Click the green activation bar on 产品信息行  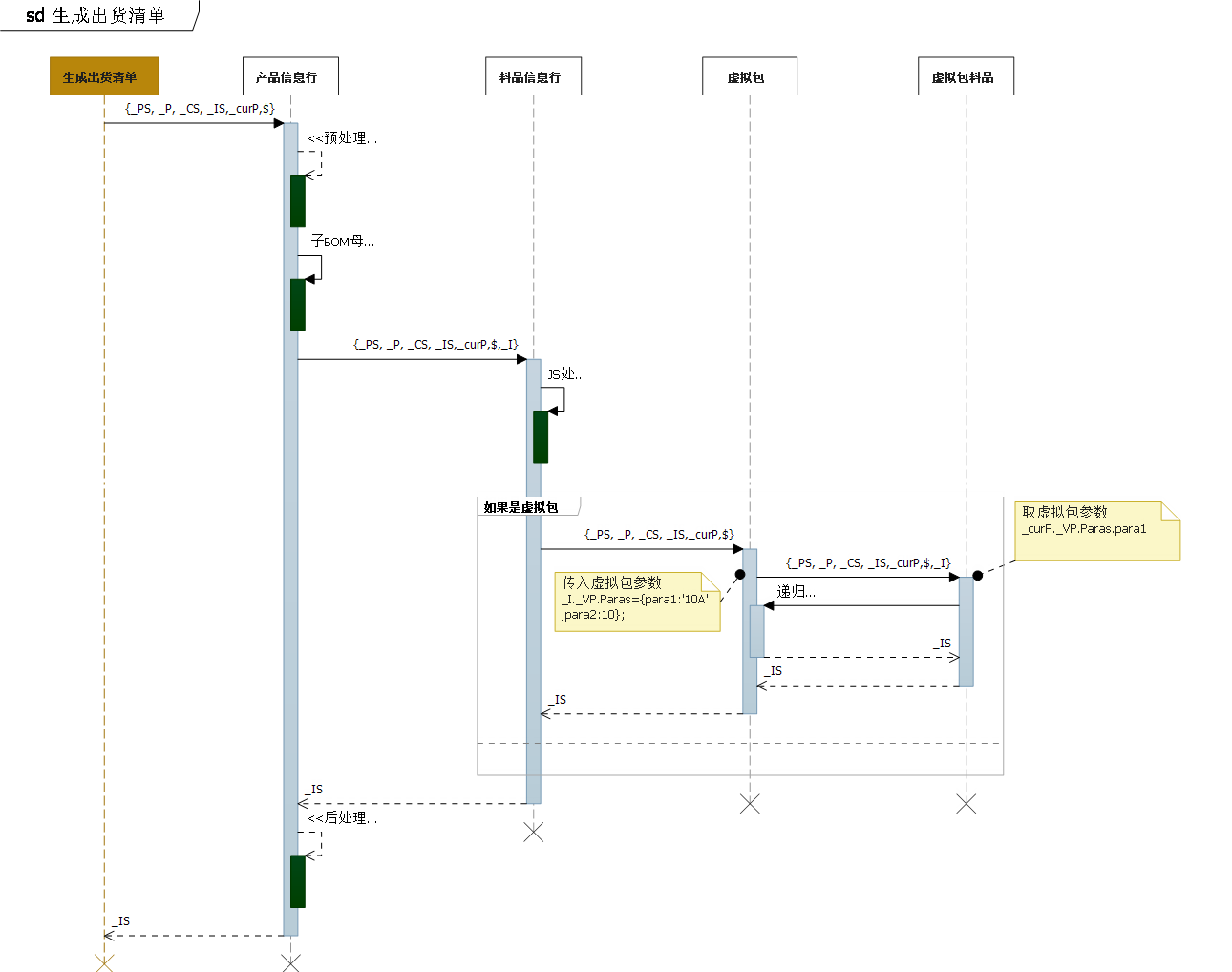(x=296, y=201)
